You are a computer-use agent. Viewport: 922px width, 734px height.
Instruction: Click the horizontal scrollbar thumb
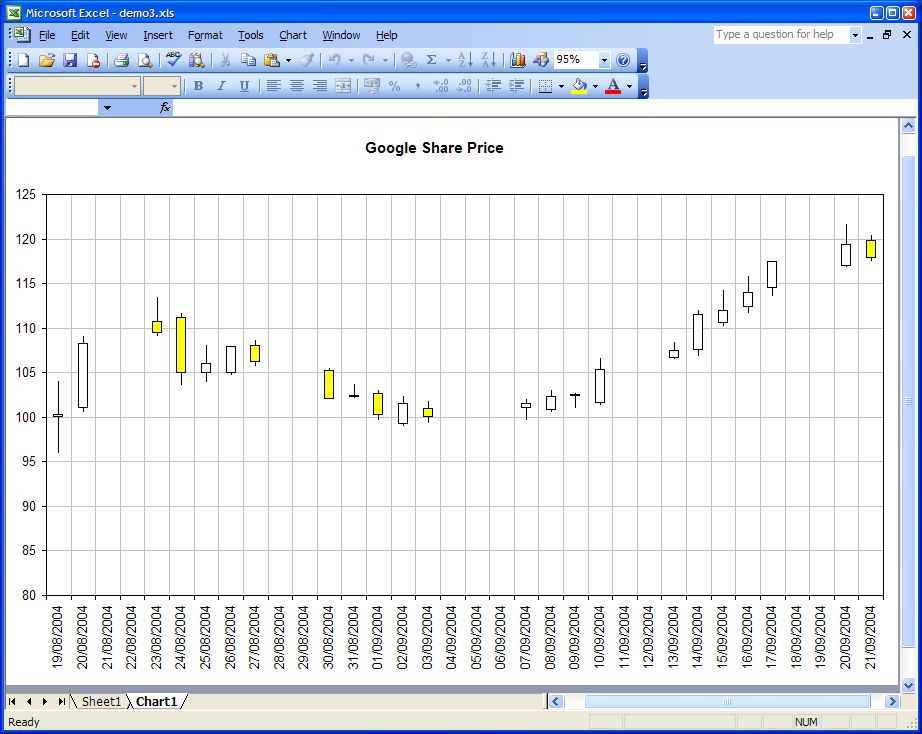tap(727, 701)
